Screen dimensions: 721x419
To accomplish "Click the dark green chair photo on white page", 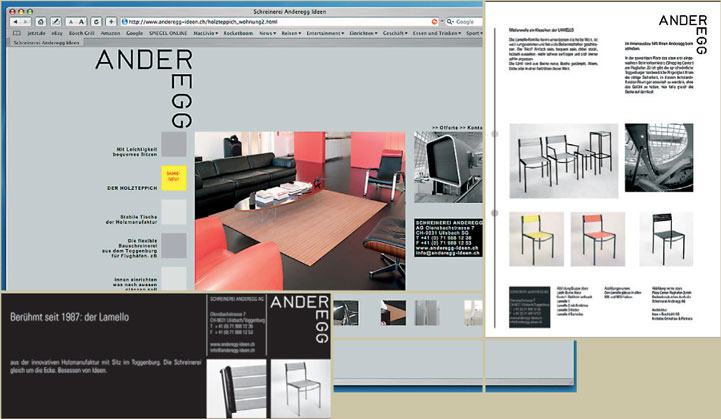I will [x=666, y=239].
